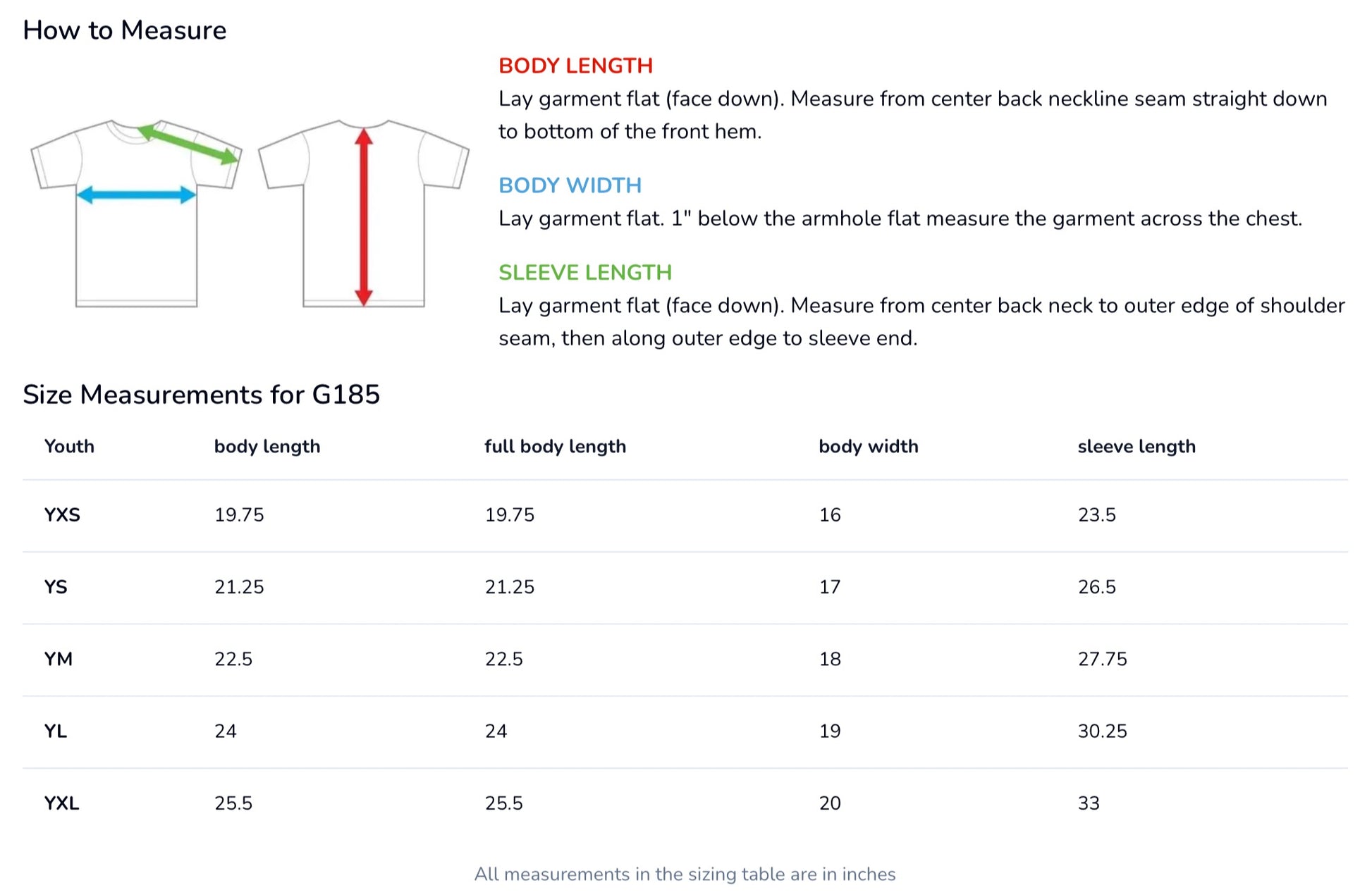Click the BODY WIDTH blue heading
Viewport: 1372px width, 895px height.
coord(570,185)
